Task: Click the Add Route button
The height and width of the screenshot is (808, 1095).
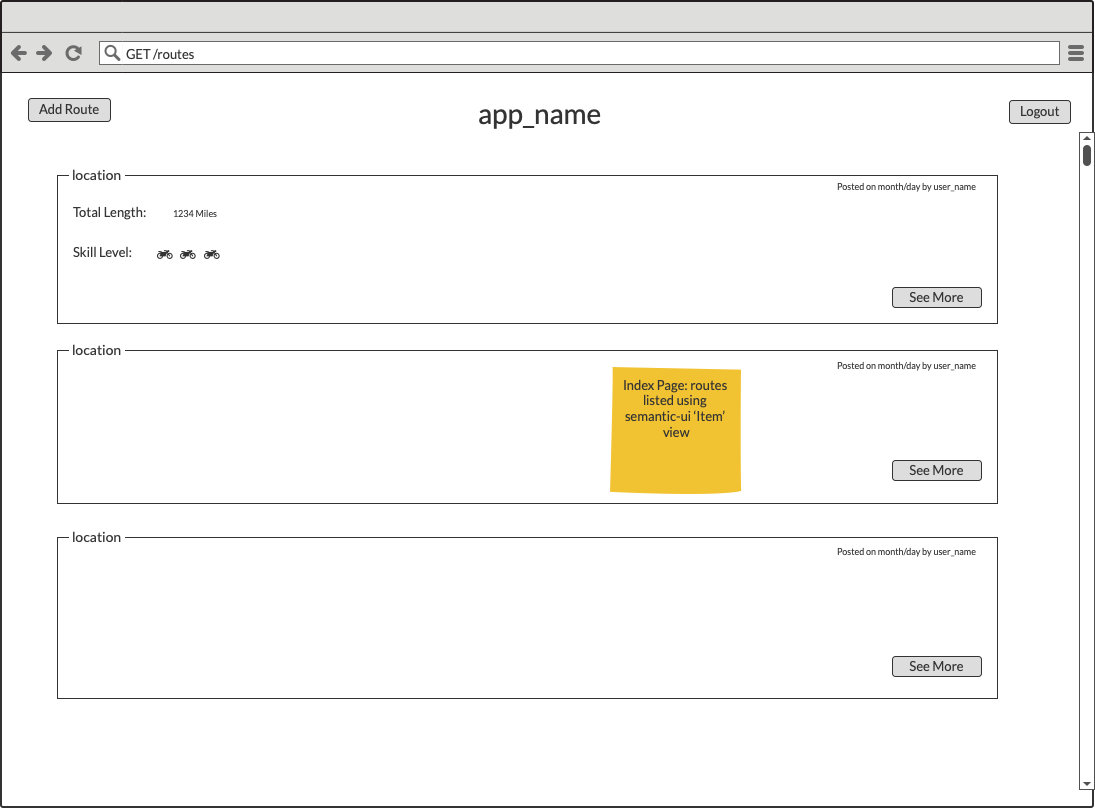Action: pos(69,110)
